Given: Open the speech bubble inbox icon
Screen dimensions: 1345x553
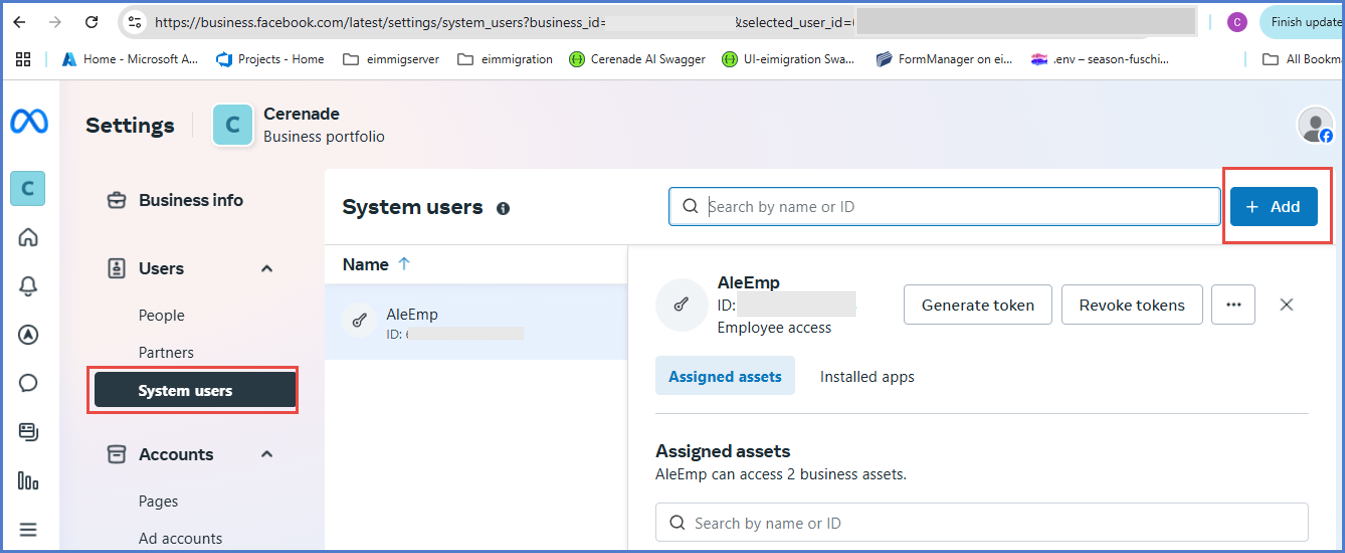Looking at the screenshot, I should (x=29, y=383).
